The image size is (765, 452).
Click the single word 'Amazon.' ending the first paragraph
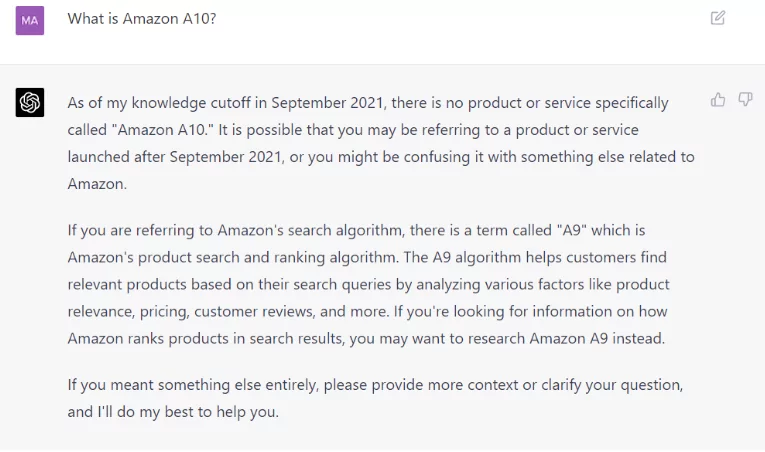97,184
